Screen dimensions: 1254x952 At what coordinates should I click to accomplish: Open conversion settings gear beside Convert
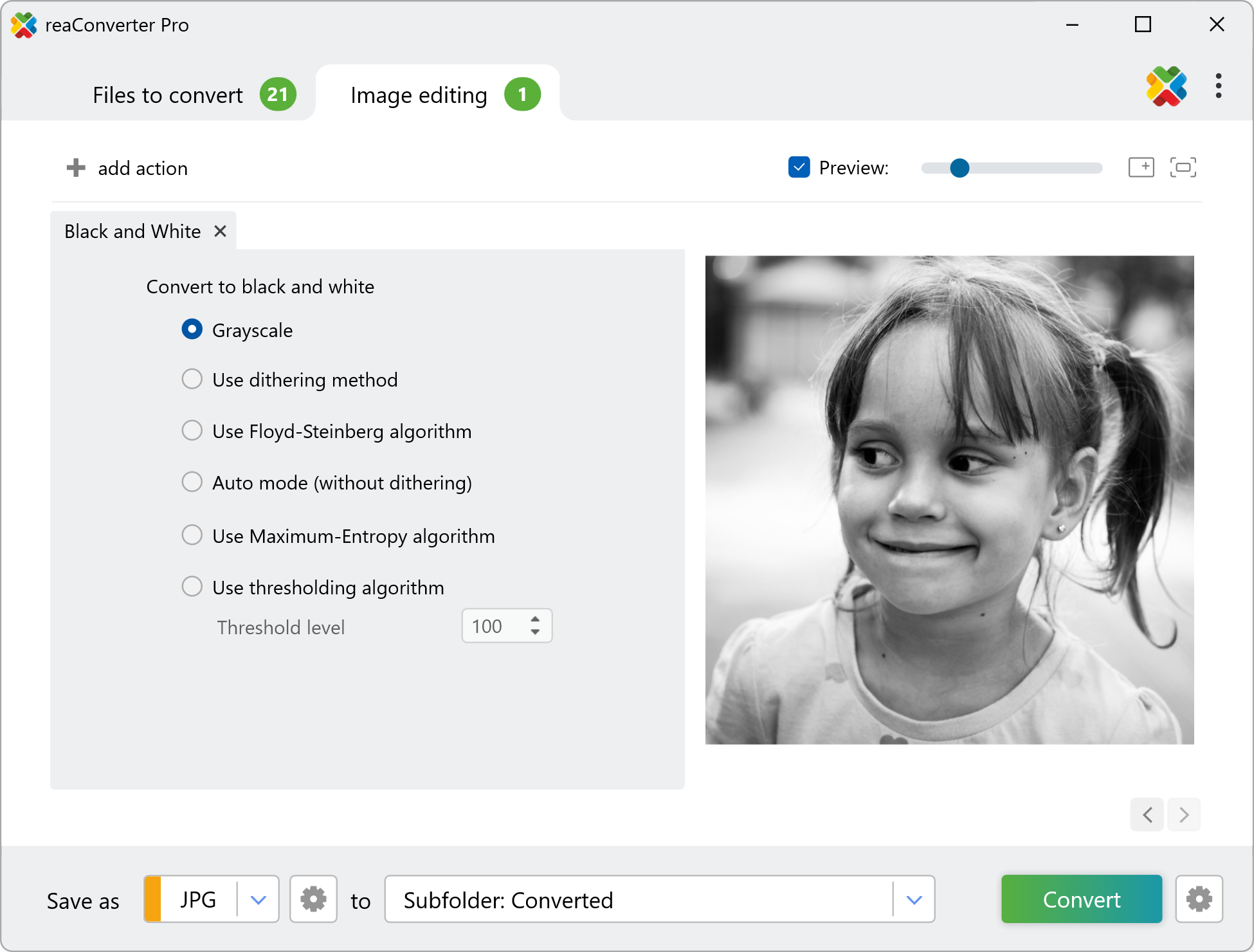point(1199,899)
